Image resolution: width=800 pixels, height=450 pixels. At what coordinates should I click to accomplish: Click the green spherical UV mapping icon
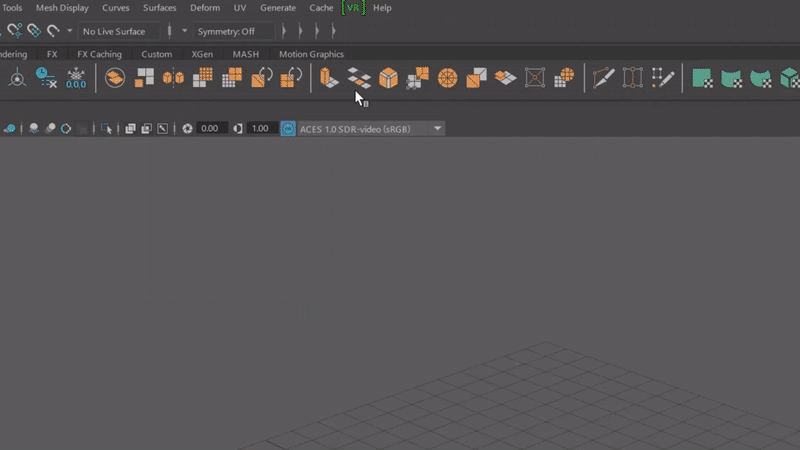click(x=760, y=79)
